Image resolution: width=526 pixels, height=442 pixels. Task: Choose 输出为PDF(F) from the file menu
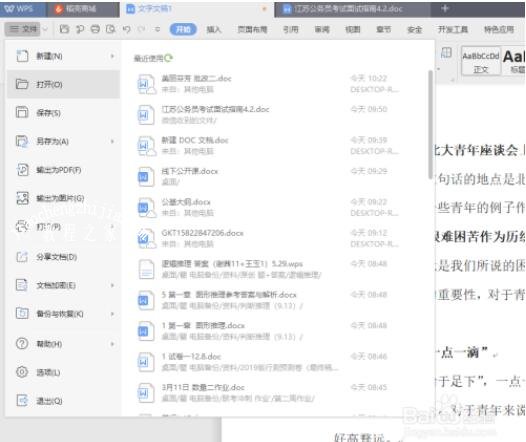coord(63,170)
